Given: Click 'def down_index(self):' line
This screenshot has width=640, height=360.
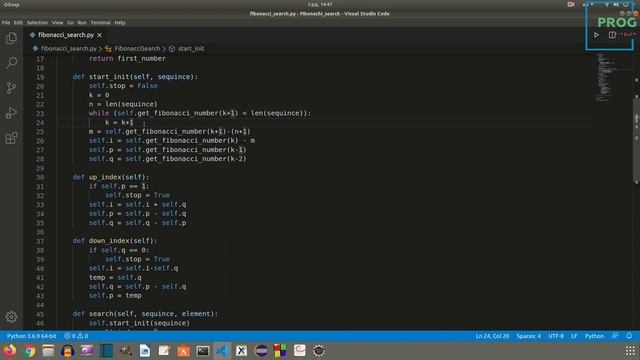Looking at the screenshot, I should coord(115,241).
